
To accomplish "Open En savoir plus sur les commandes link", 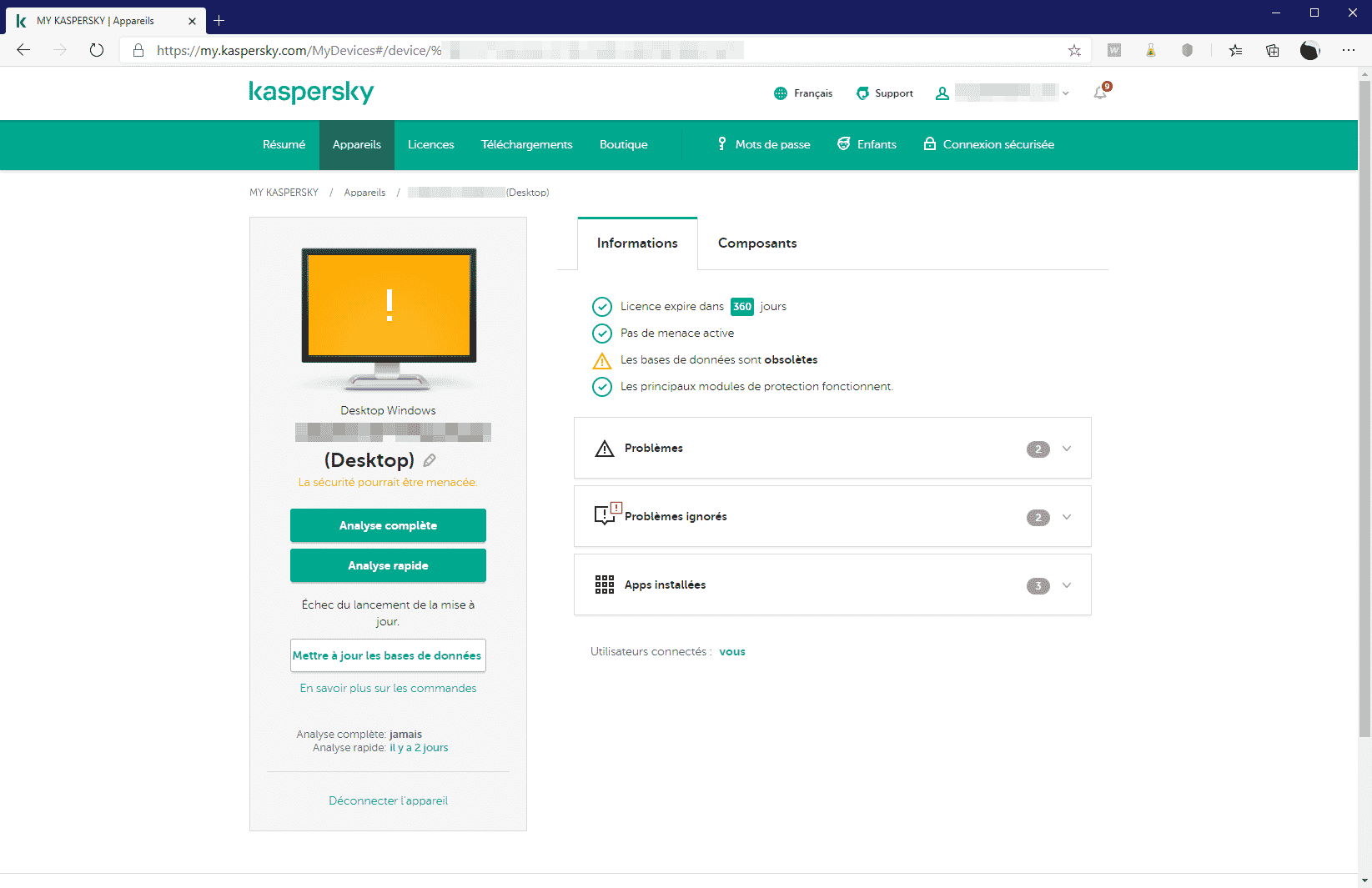I will coord(388,688).
